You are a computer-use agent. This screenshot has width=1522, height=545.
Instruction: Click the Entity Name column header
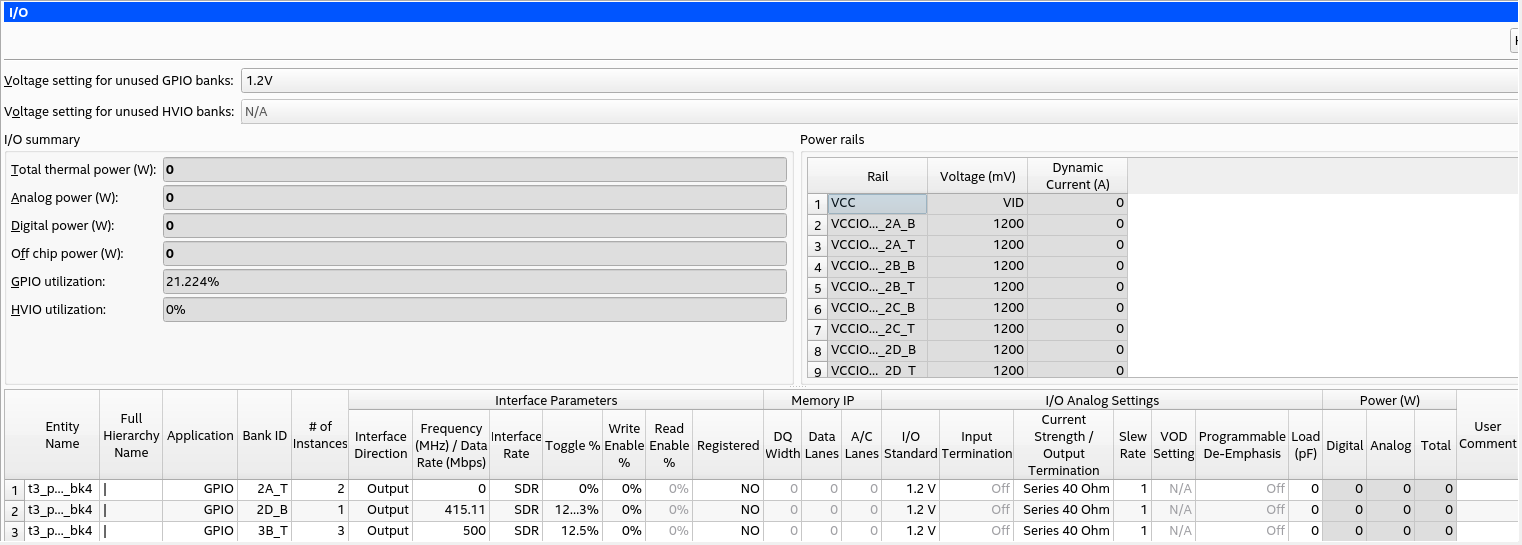click(62, 435)
